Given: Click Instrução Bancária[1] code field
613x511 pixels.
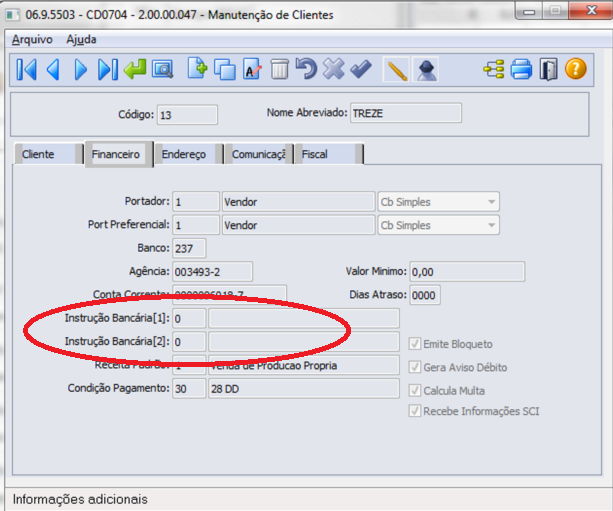Looking at the screenshot, I should [189, 318].
